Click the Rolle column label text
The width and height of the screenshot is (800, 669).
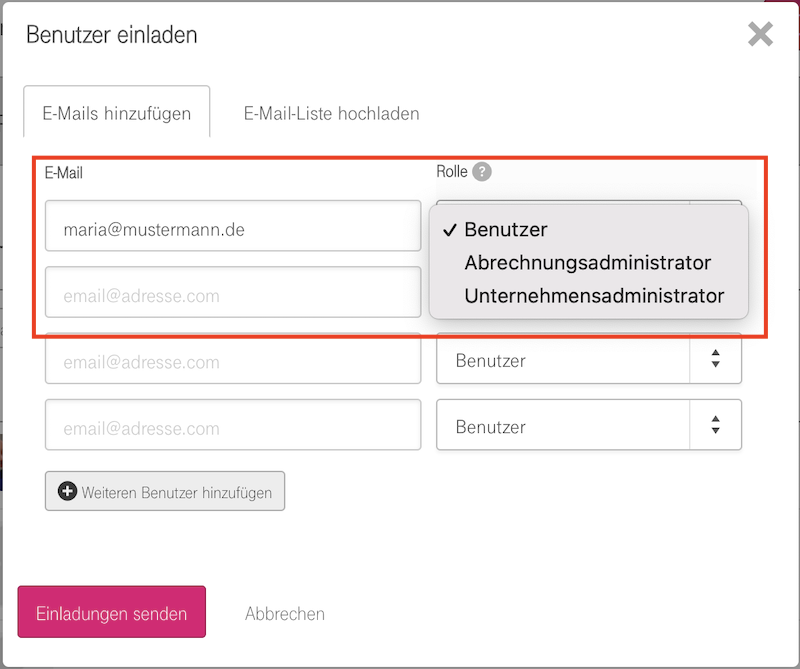(452, 172)
